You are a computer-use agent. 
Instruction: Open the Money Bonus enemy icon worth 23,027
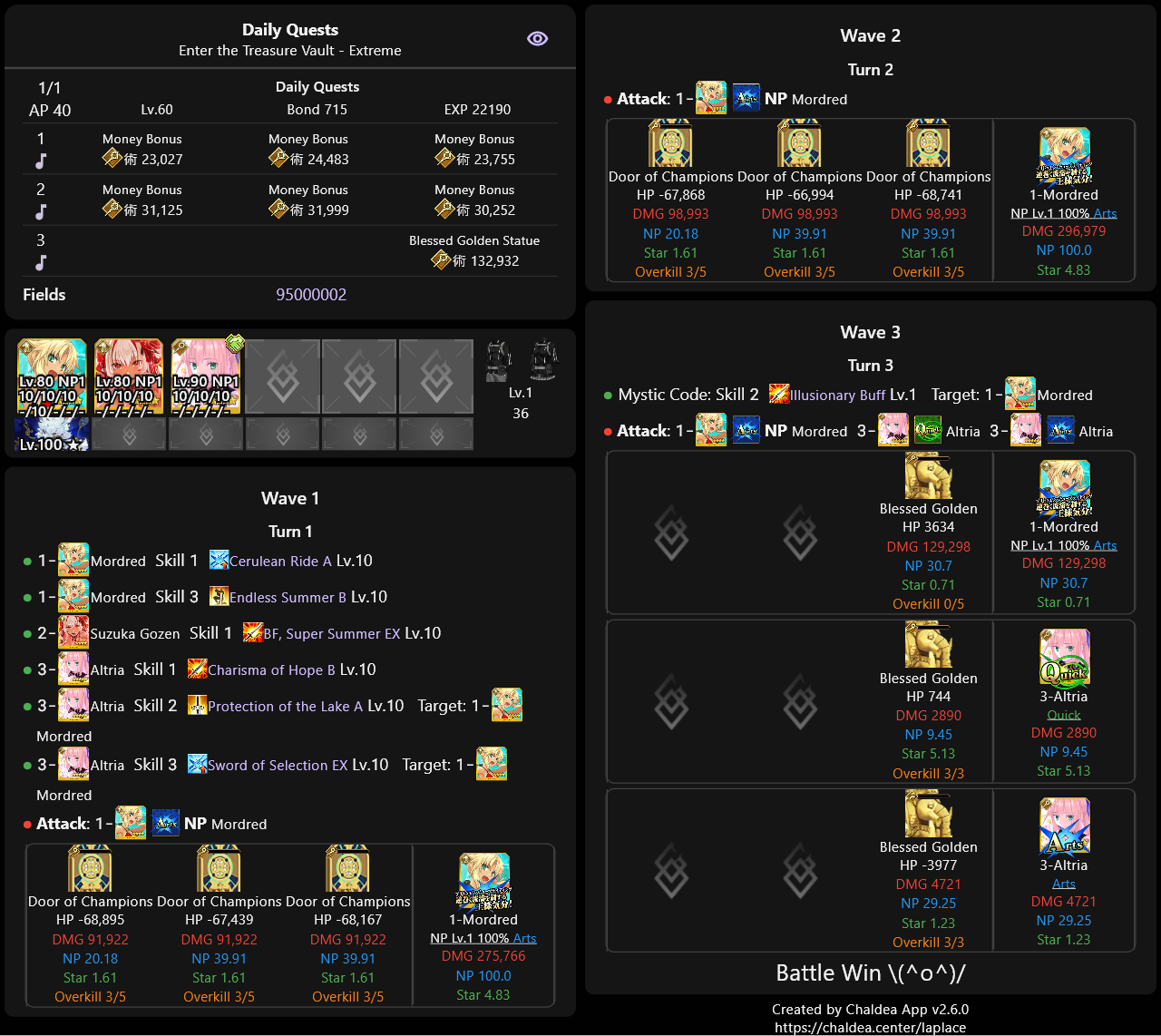(x=112, y=159)
